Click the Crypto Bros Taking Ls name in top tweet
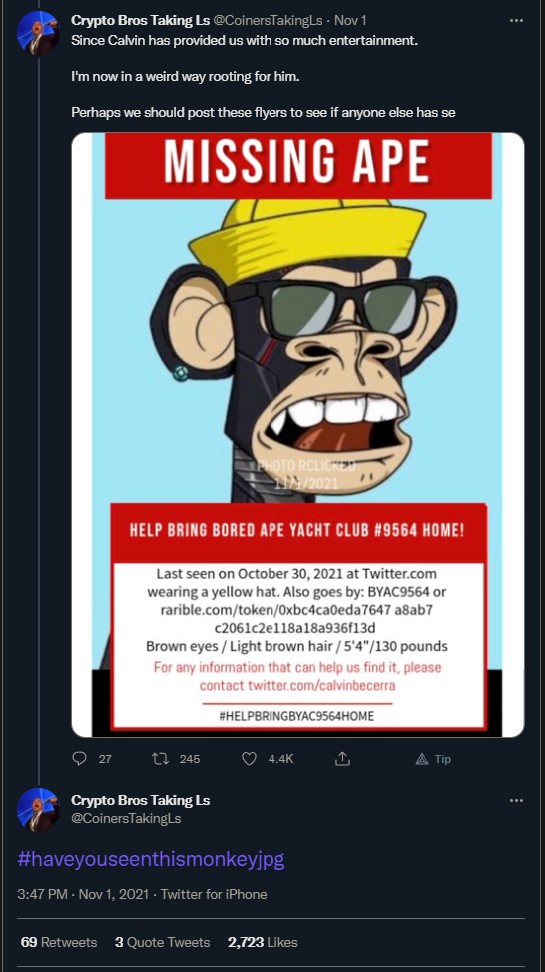 (141, 20)
